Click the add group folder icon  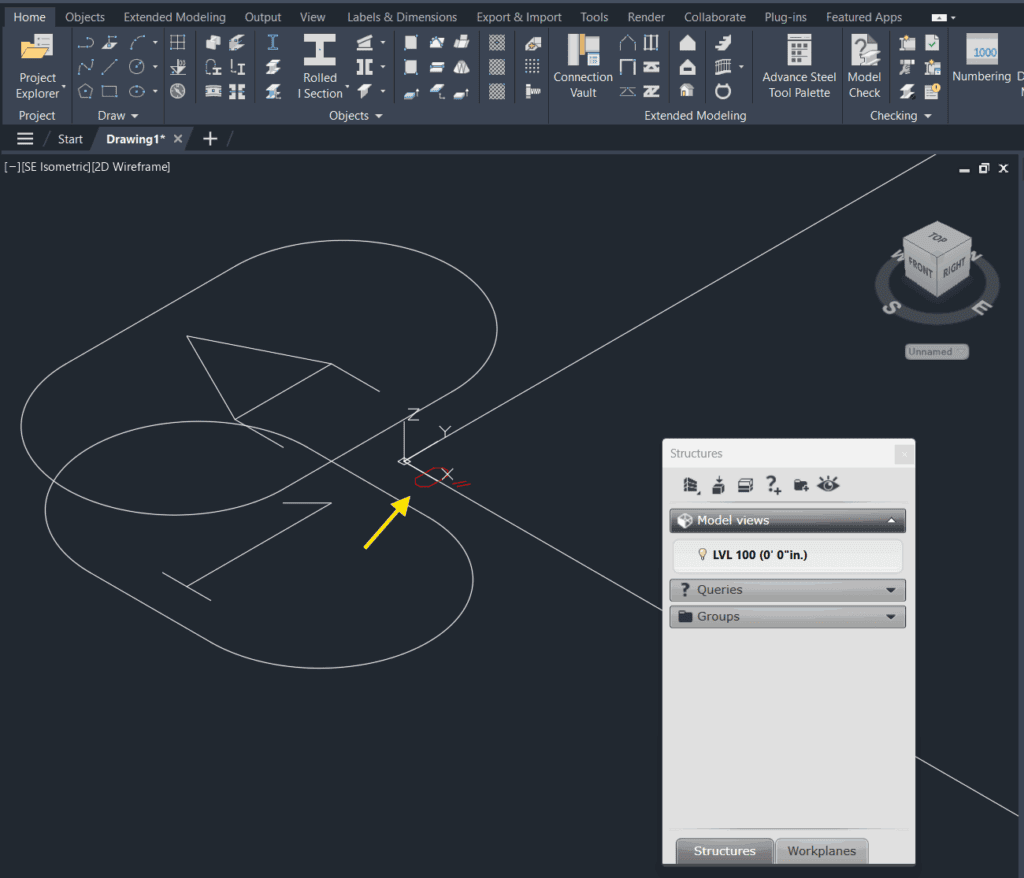pos(800,485)
